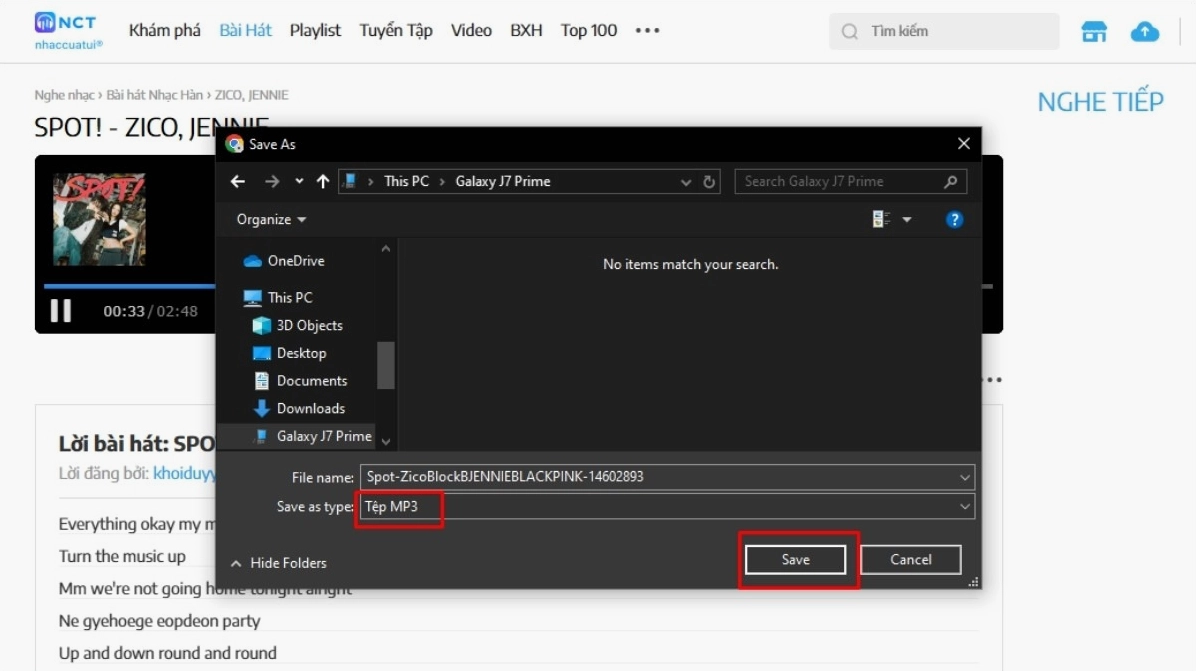
Task: Open the Playlist menu item
Action: tap(315, 30)
